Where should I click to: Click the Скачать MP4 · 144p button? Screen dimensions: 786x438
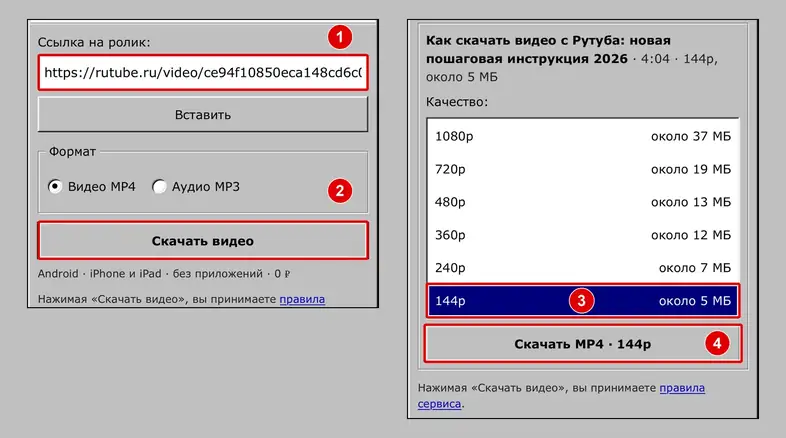(583, 344)
